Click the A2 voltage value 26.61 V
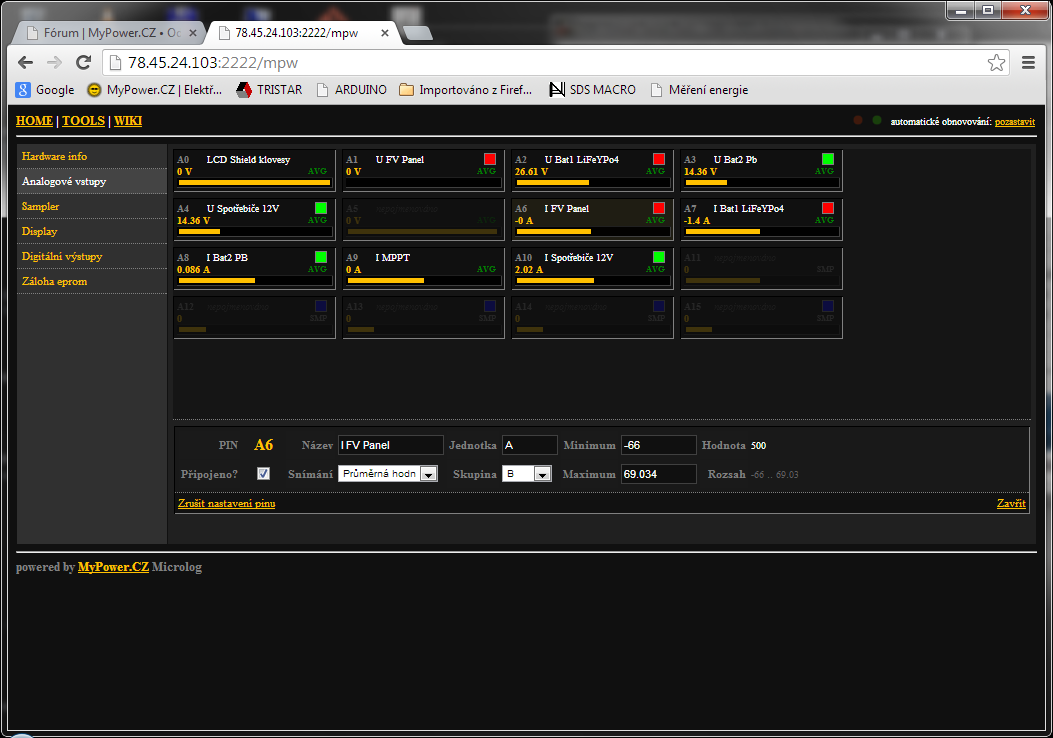Screen dimensions: 1053x738 [531, 172]
